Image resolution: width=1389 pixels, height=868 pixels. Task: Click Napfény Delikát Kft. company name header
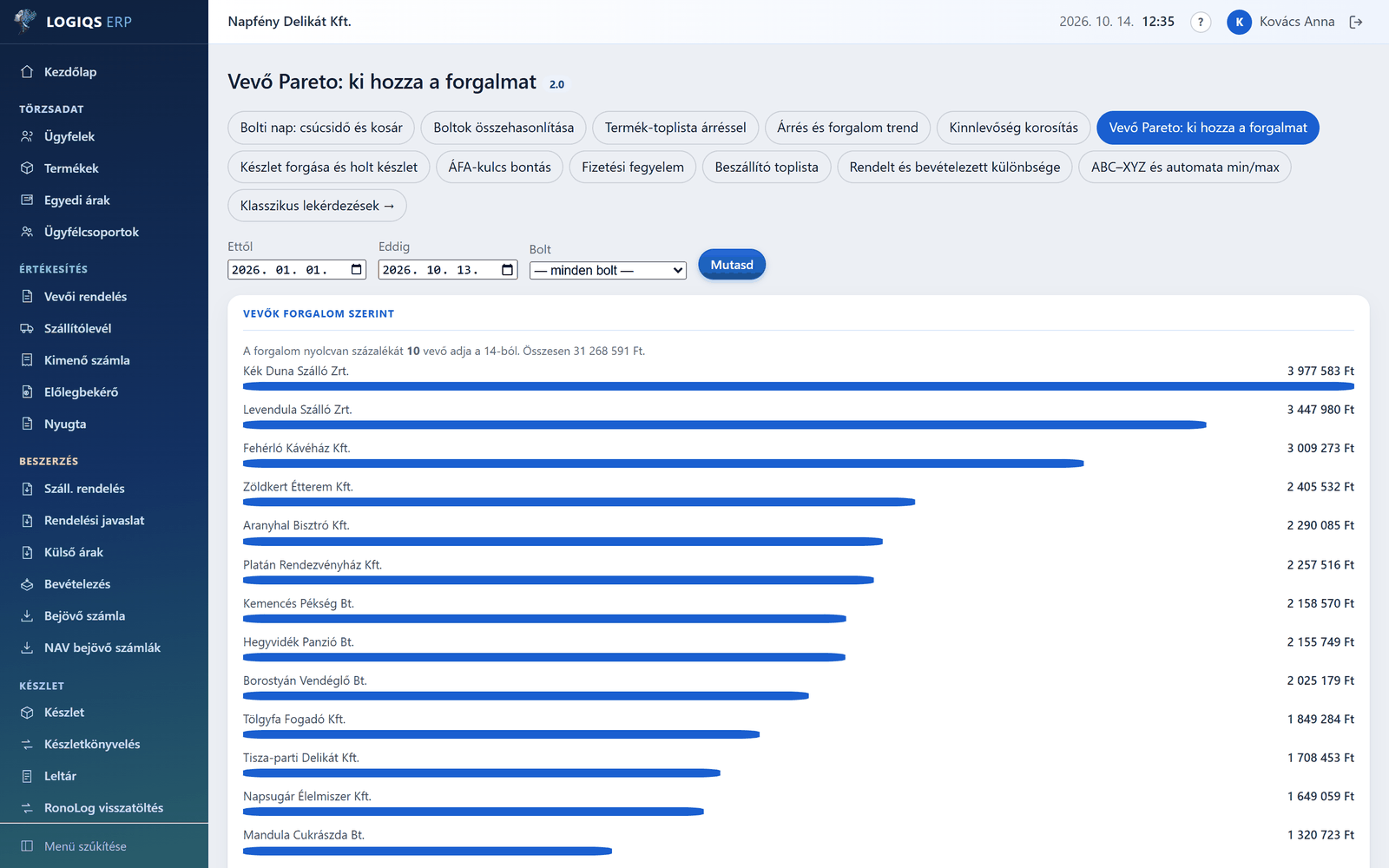(x=289, y=22)
